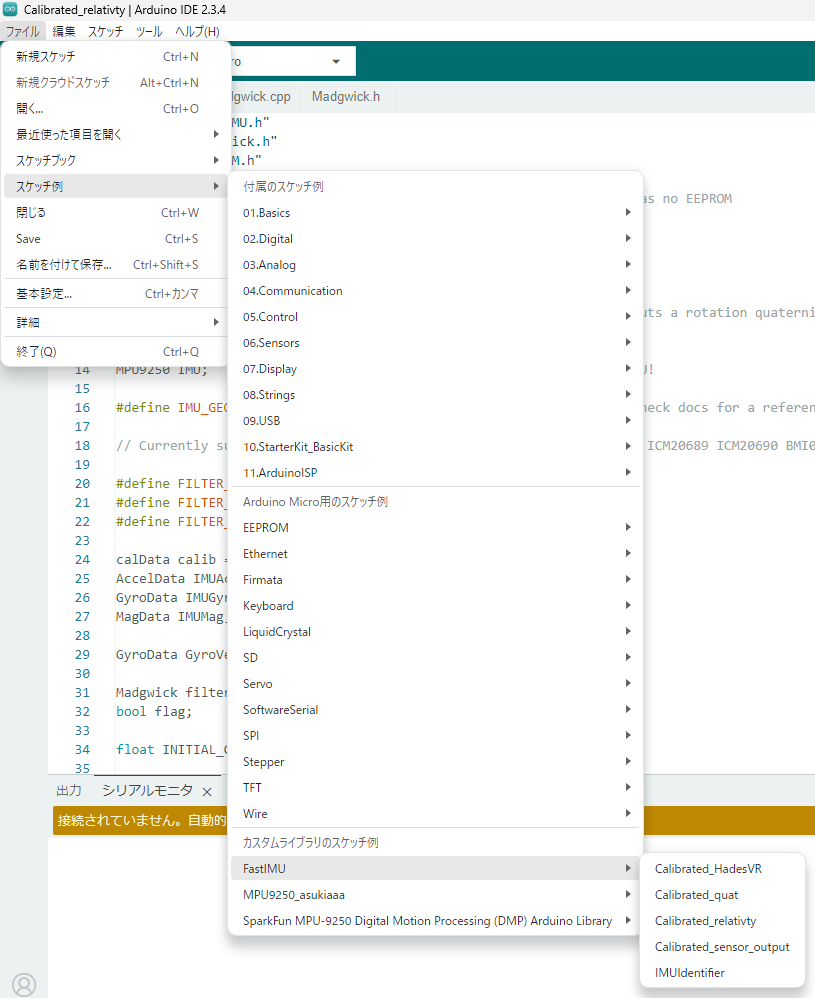This screenshot has height=998, width=815.
Task: Close the シリアルモニタ panel tab
Action: pos(207,791)
